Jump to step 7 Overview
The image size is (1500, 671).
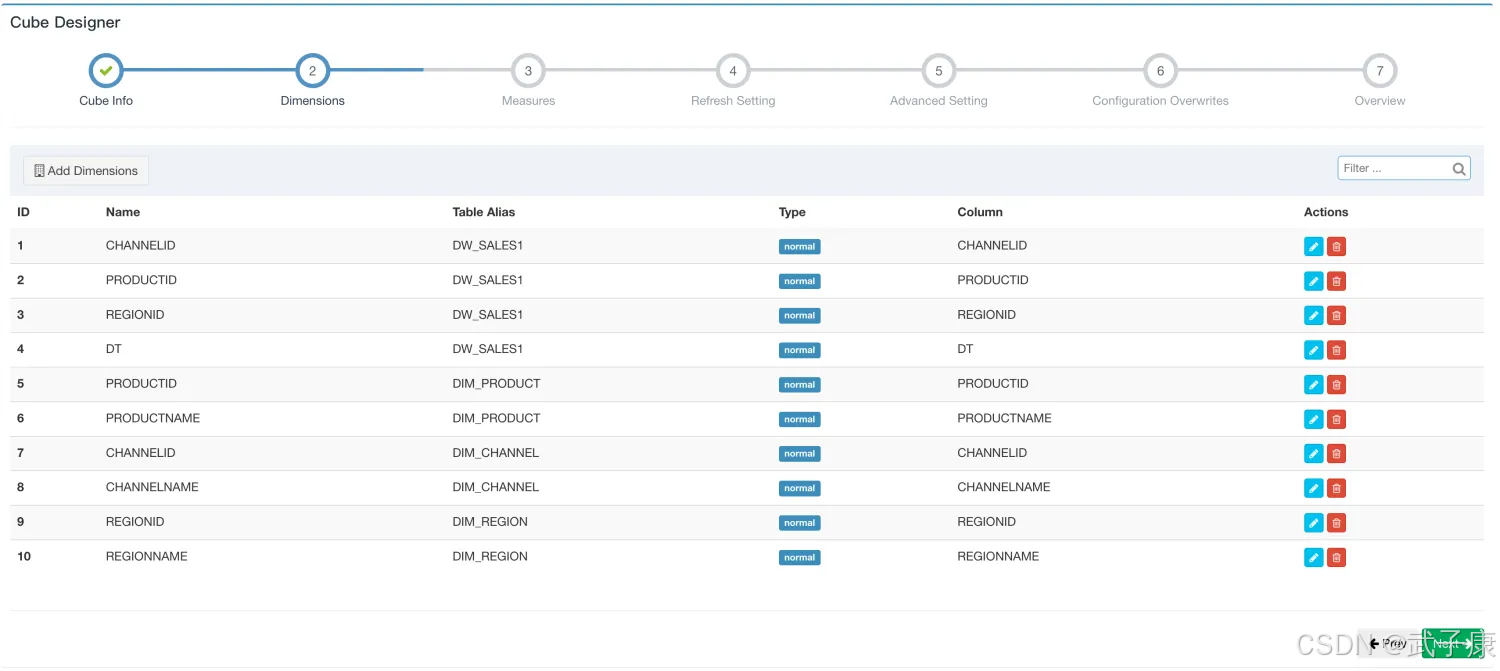(x=1380, y=71)
